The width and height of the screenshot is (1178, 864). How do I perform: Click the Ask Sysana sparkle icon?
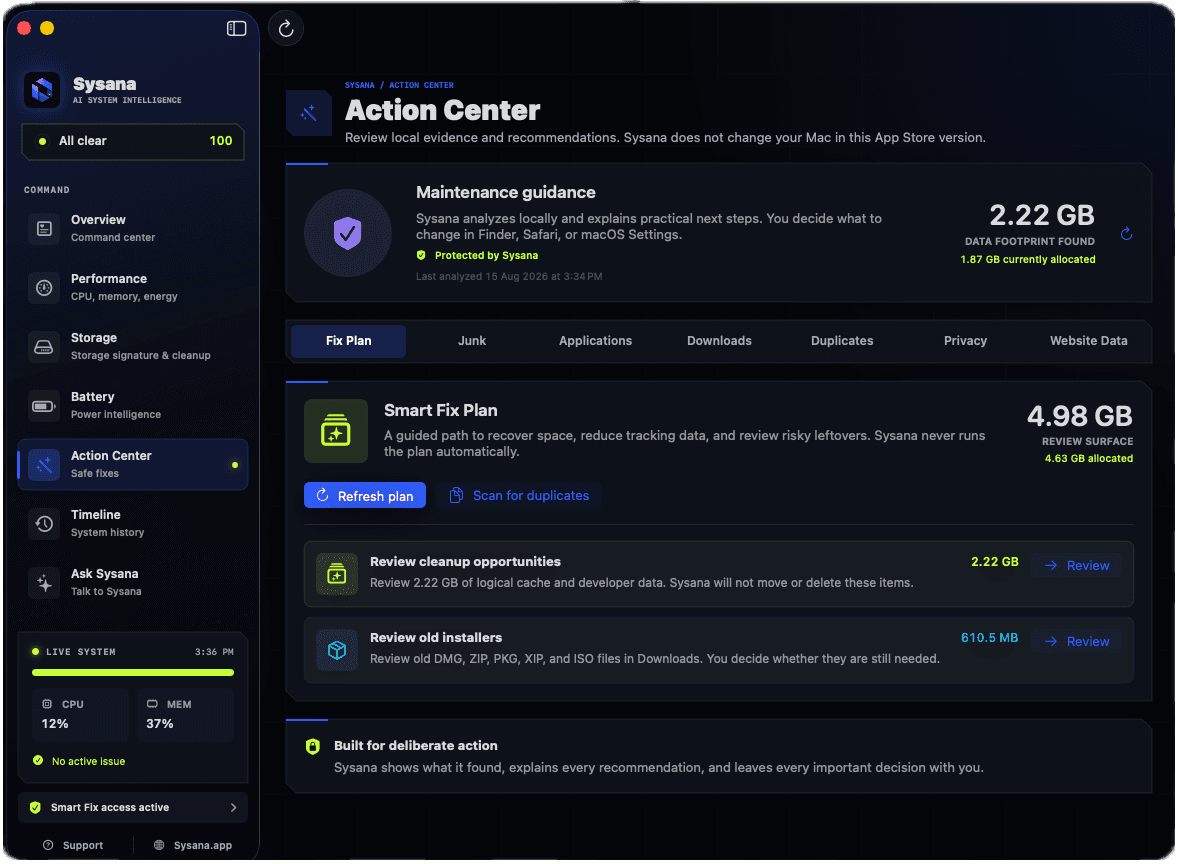coord(44,582)
